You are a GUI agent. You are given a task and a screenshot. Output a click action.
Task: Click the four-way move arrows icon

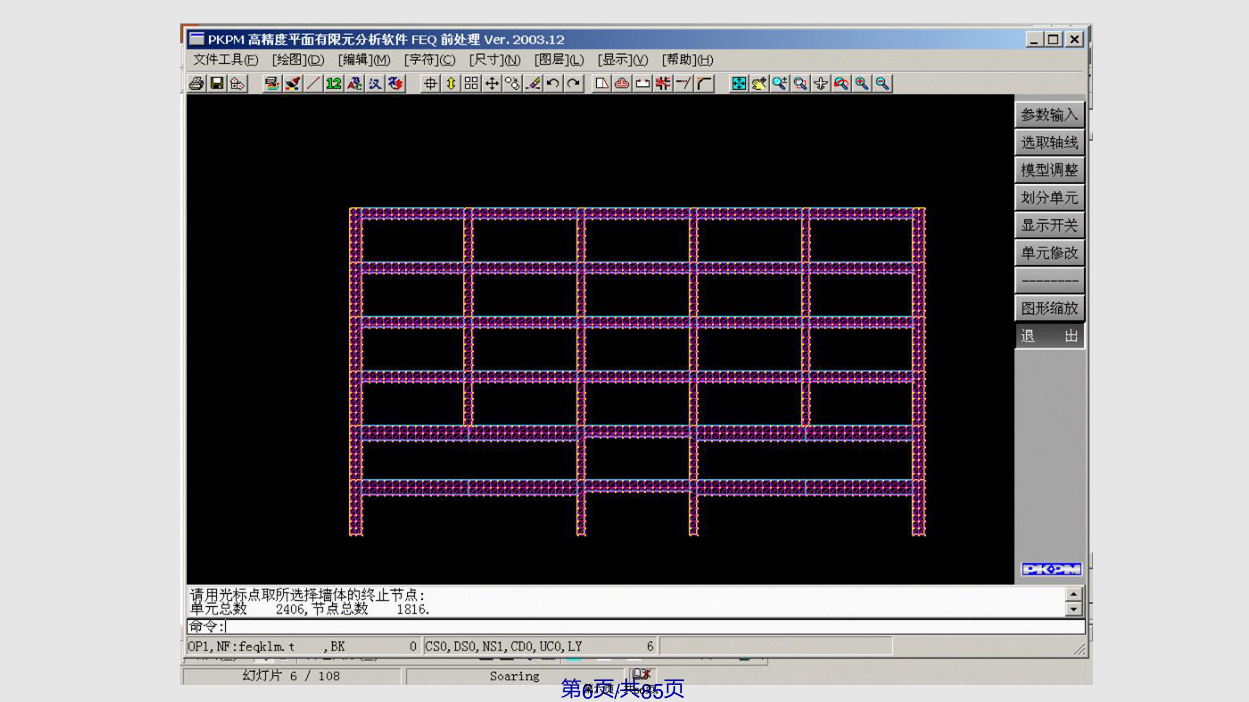(492, 84)
